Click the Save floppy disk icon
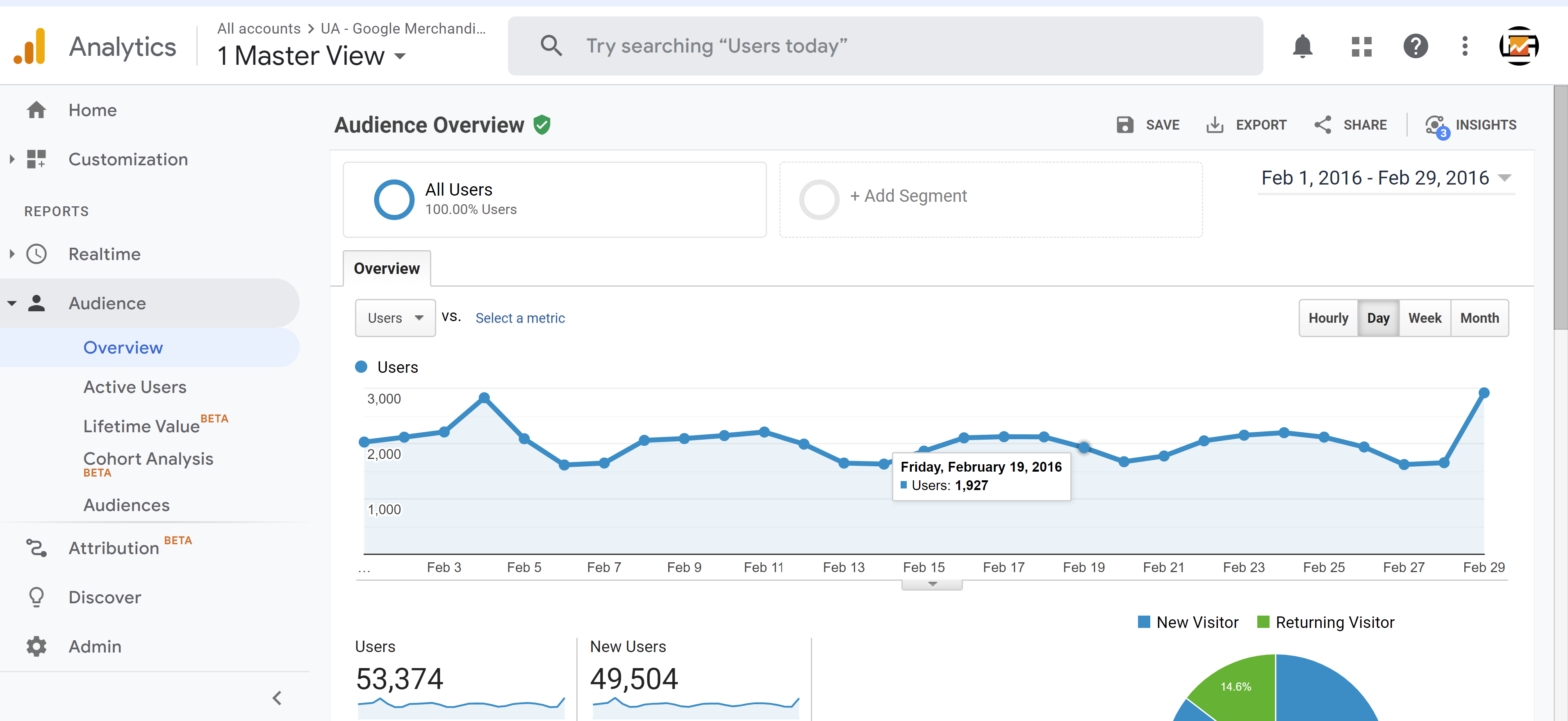 click(1125, 125)
